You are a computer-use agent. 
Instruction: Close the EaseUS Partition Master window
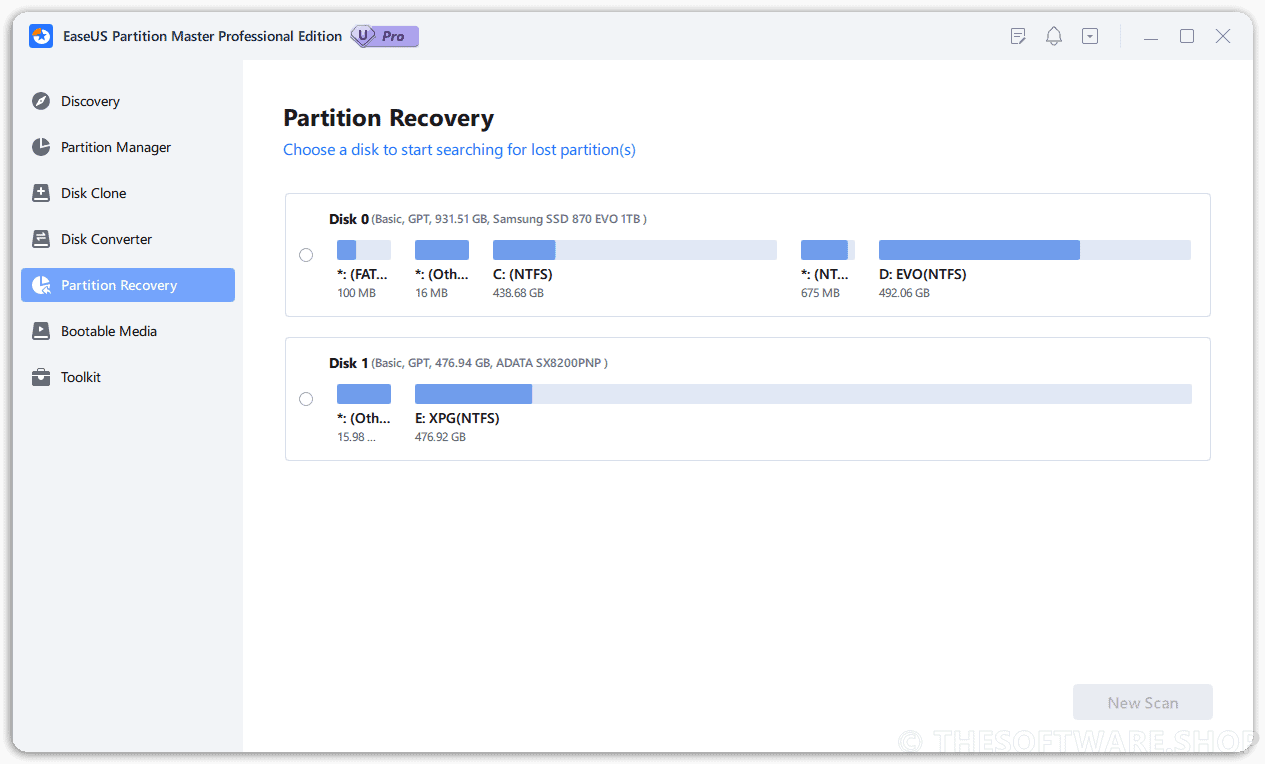tap(1223, 36)
